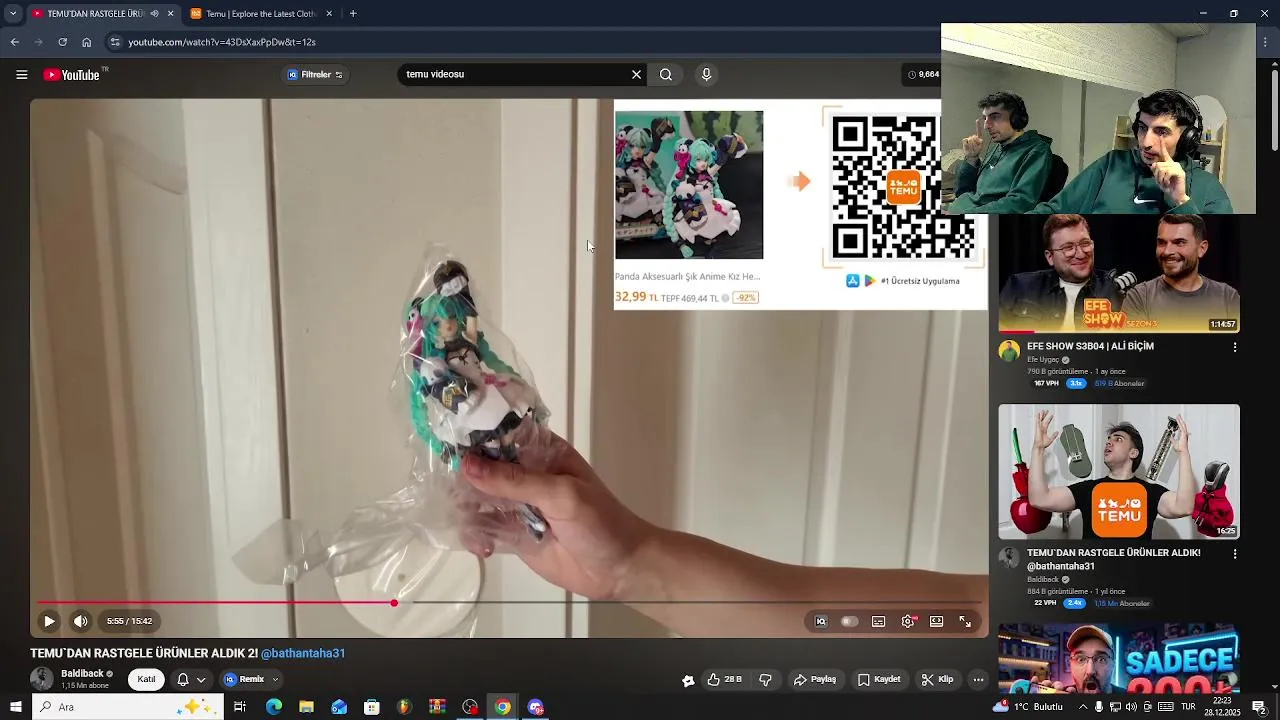Image resolution: width=1280 pixels, height=720 pixels.
Task: Enter fullscreen mode
Action: (x=965, y=621)
